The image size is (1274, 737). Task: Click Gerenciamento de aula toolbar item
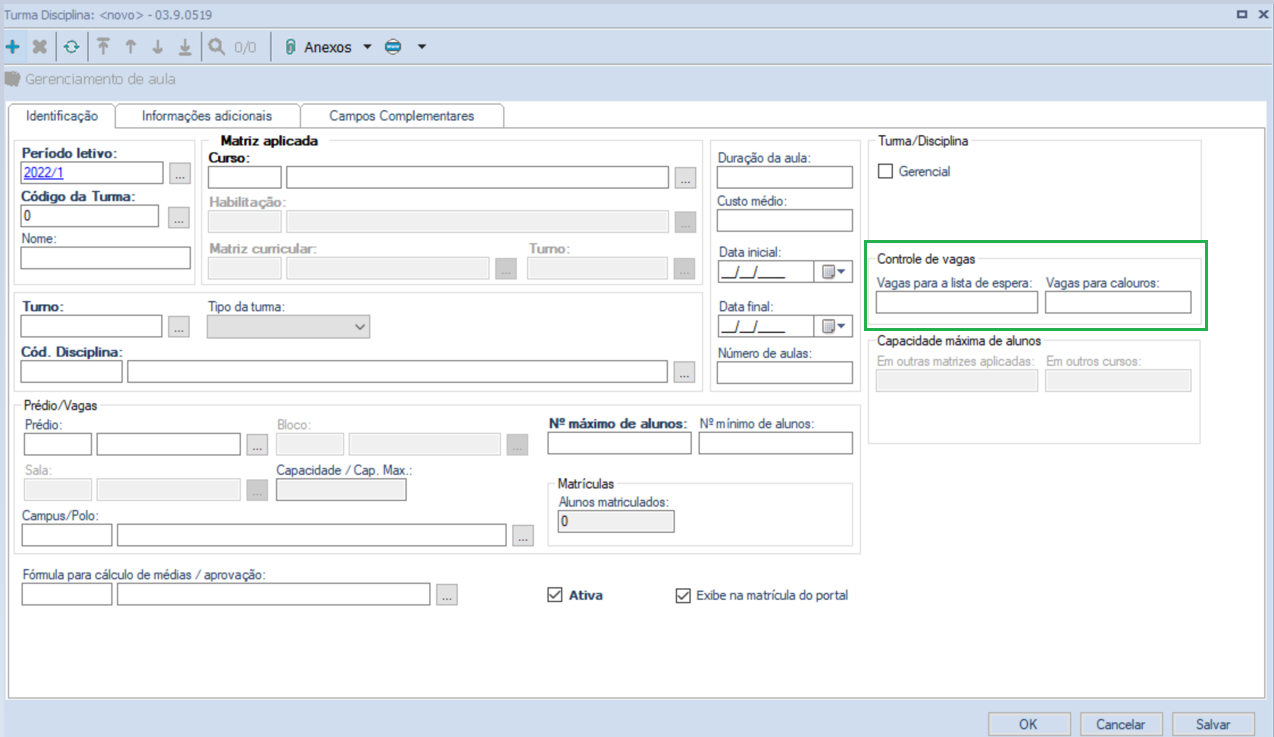click(90, 79)
